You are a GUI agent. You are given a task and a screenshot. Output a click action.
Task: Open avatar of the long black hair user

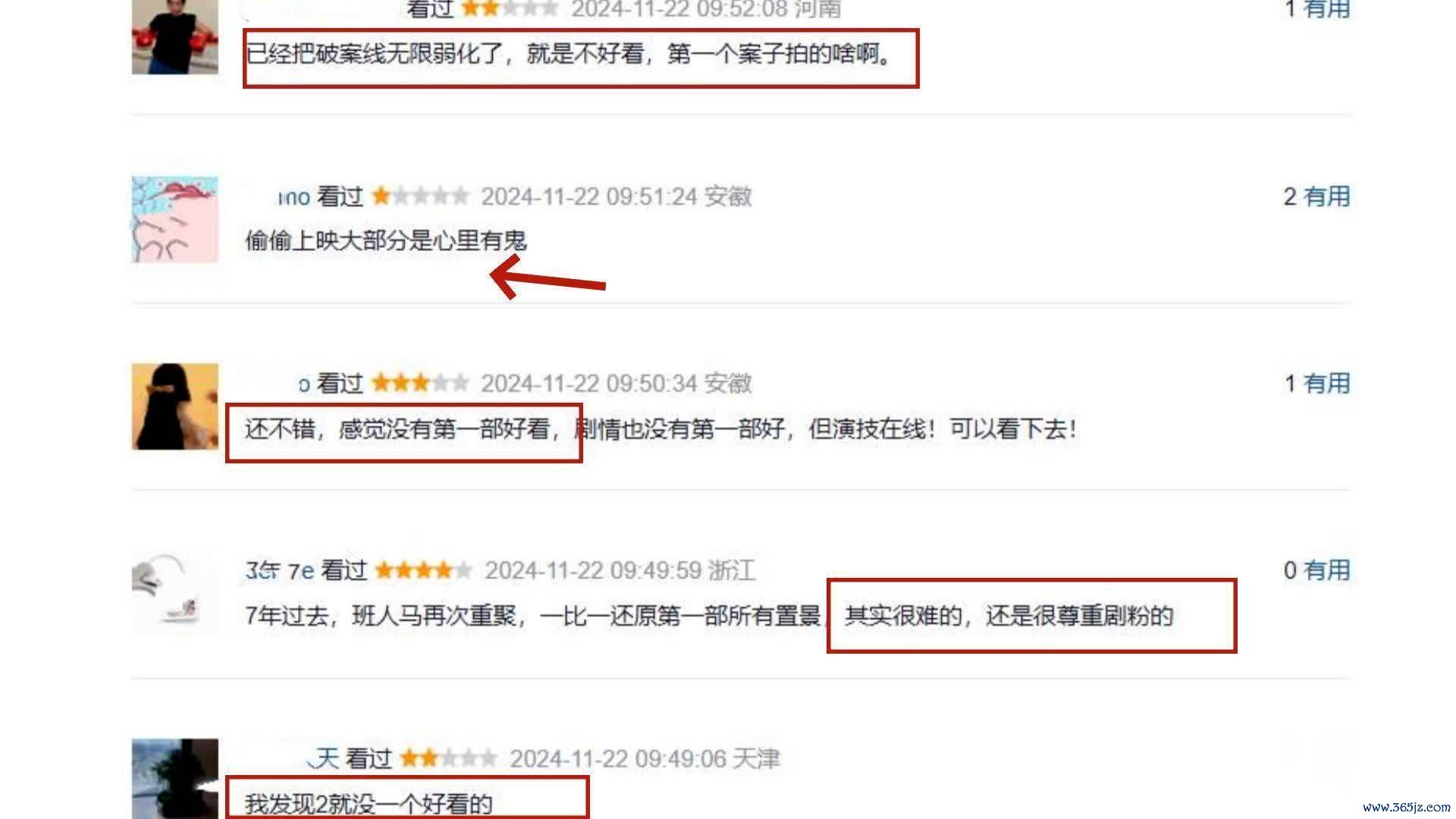click(x=175, y=406)
